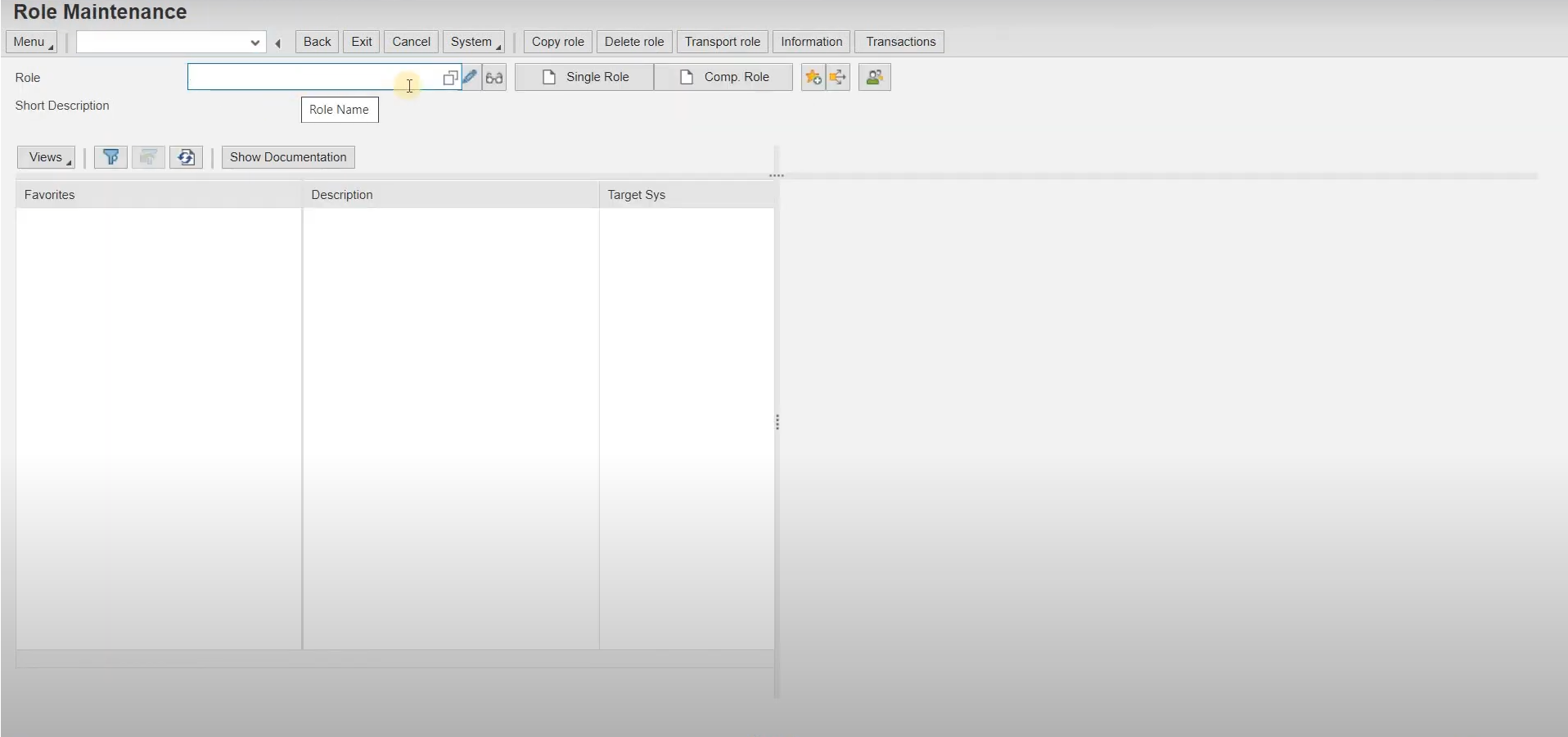1568x737 pixels.
Task: Click the multiple selection icon in Role field
Action: point(450,77)
